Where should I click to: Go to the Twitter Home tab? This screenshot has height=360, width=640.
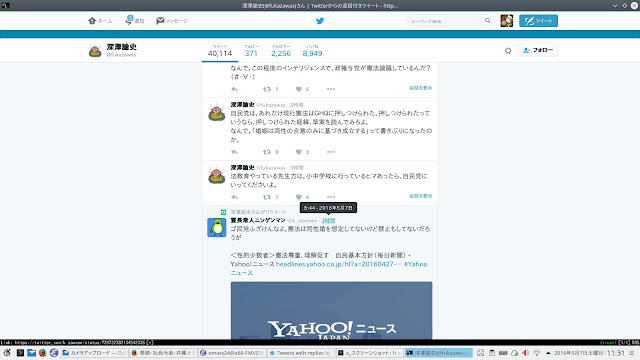click(100, 21)
